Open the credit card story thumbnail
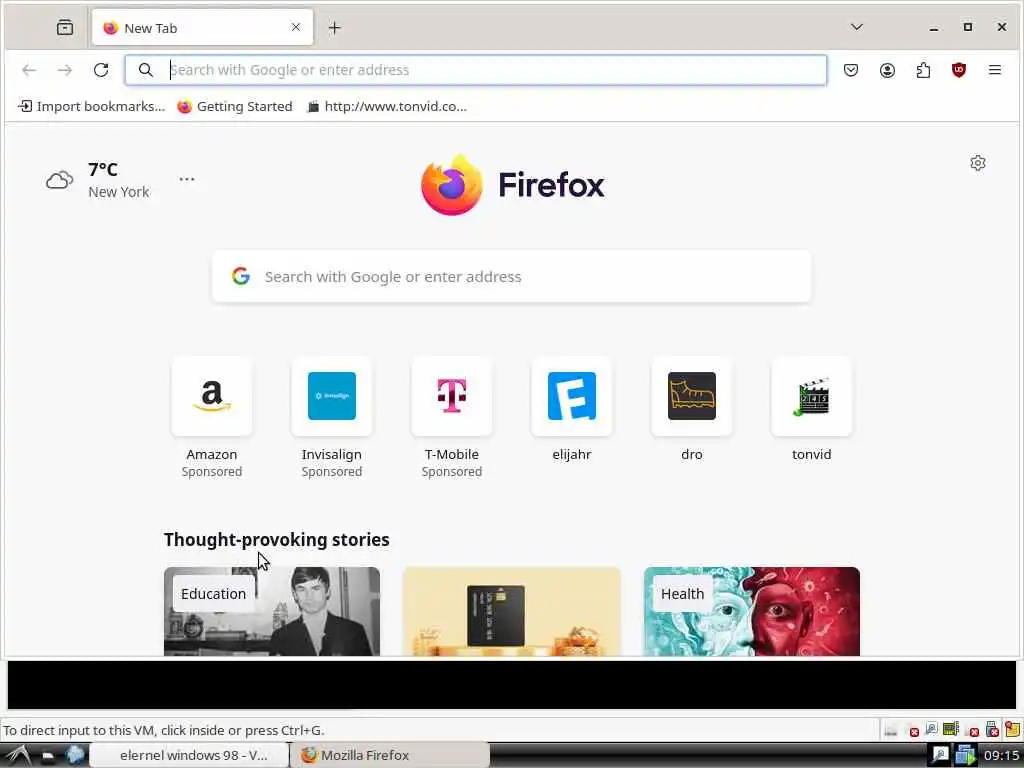 [x=512, y=611]
